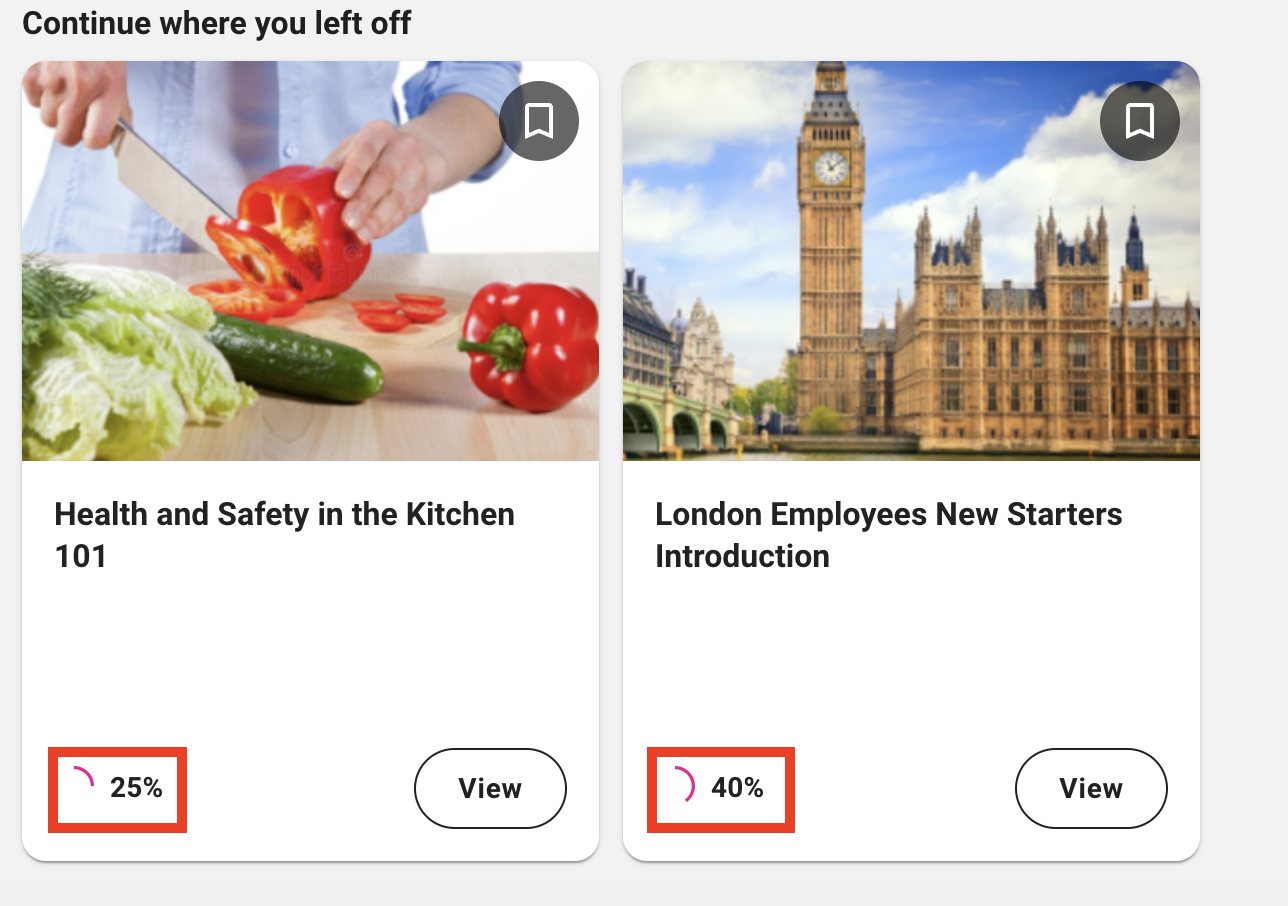Click the 40% progress text label

[x=738, y=788]
